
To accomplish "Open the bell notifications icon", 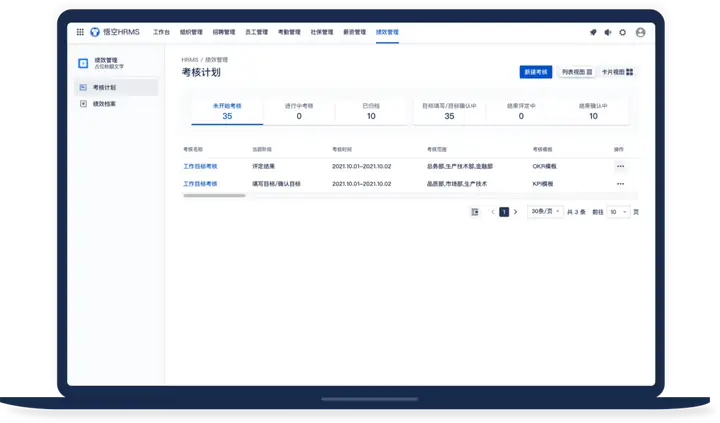I will point(593,32).
